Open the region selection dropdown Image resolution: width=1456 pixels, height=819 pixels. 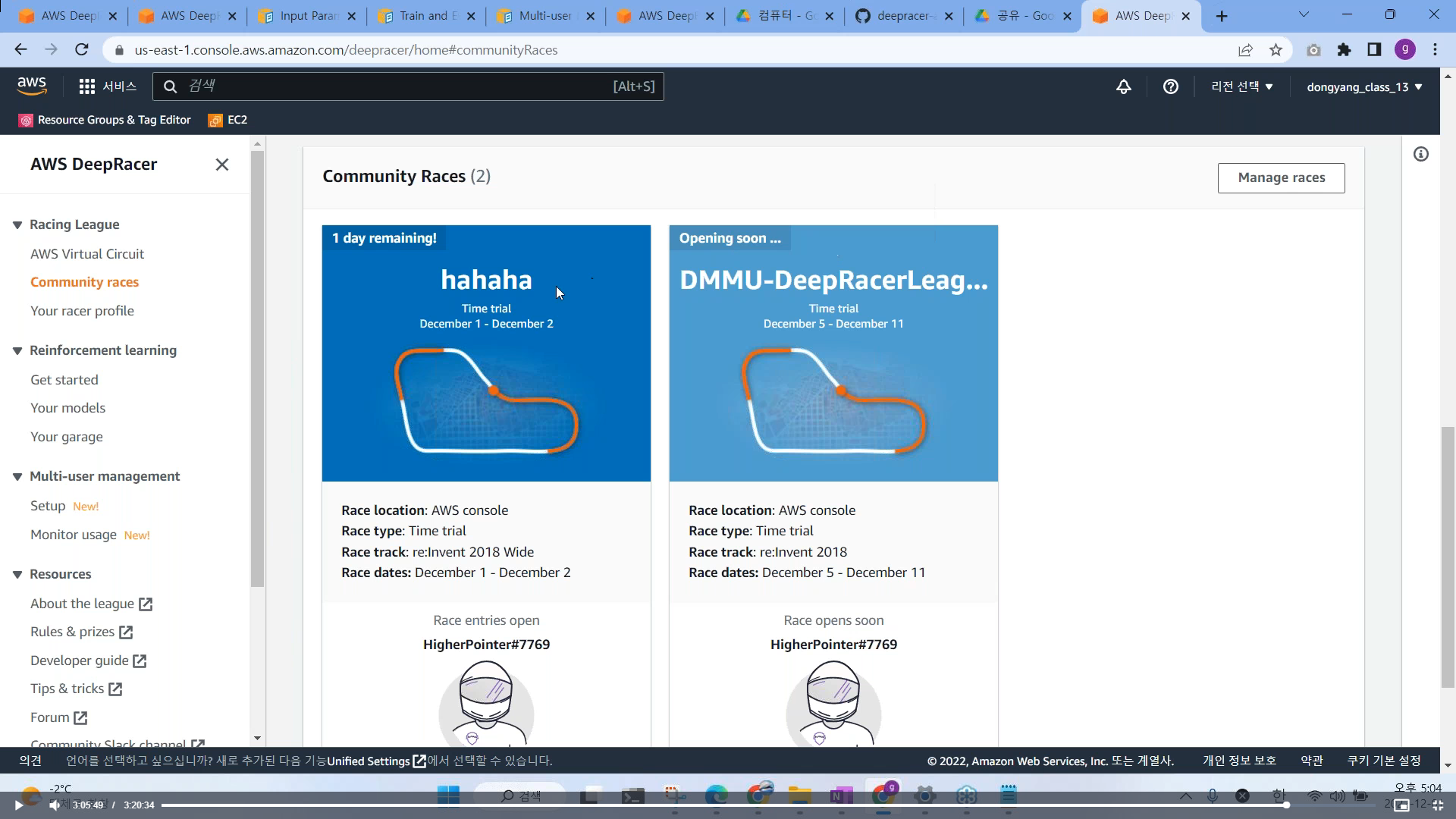[1241, 86]
